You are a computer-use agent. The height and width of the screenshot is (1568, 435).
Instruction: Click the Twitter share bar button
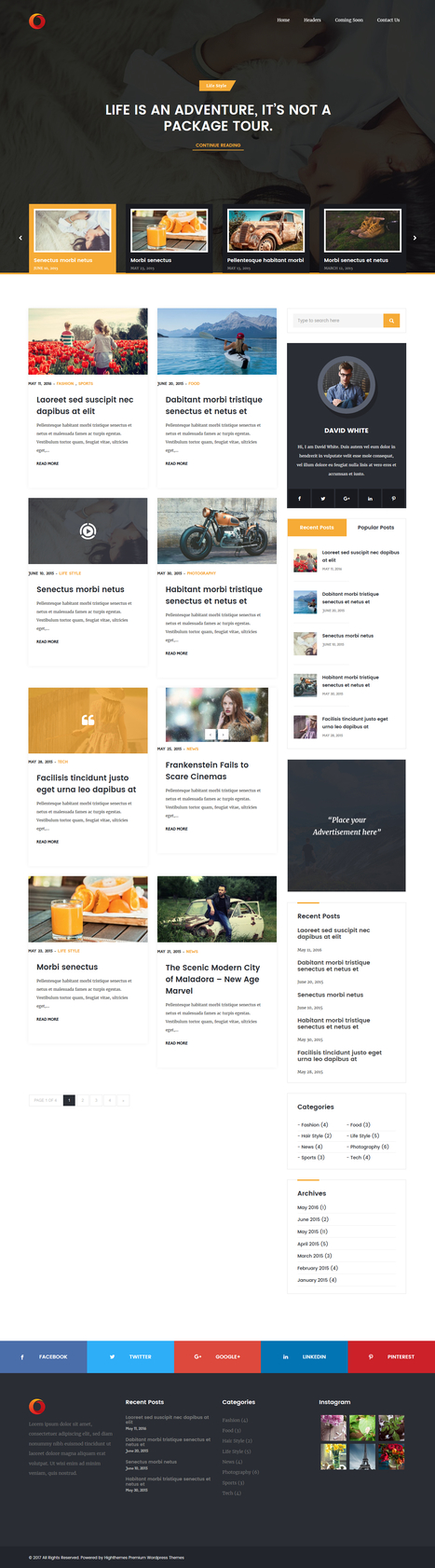point(130,1356)
